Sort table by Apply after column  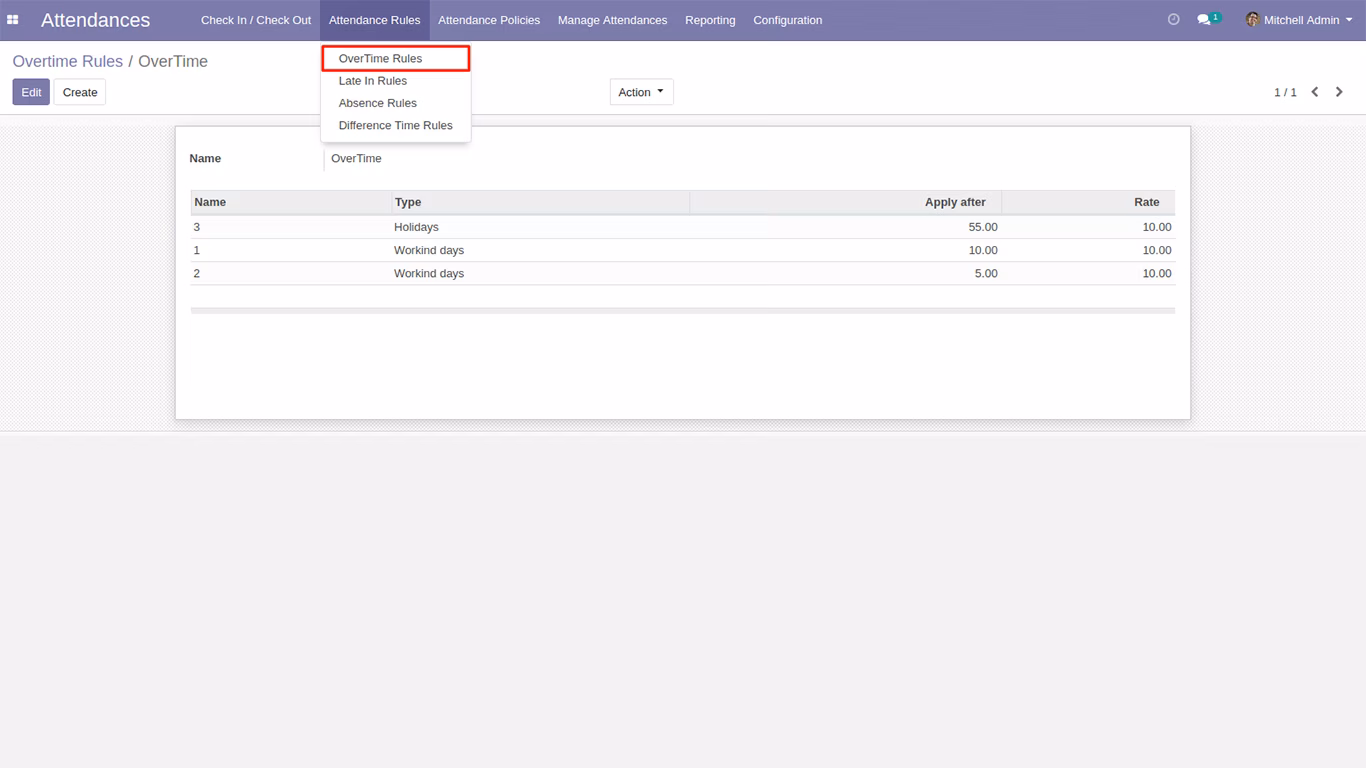pos(955,202)
